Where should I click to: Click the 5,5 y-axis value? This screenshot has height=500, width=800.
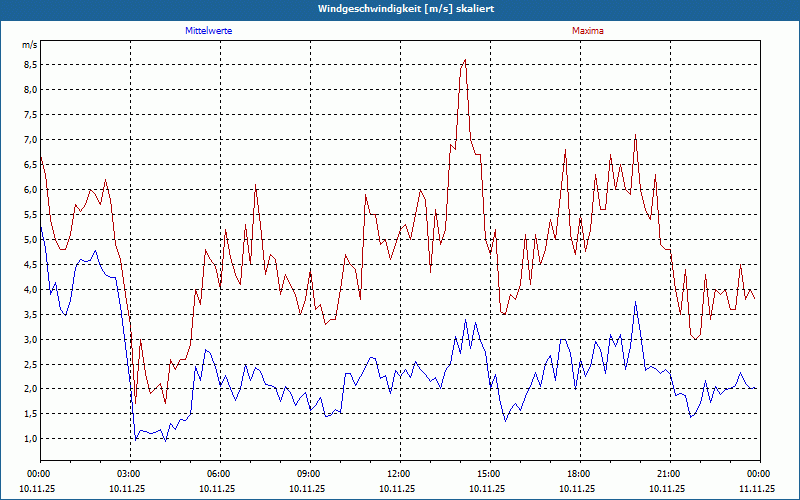click(31, 215)
